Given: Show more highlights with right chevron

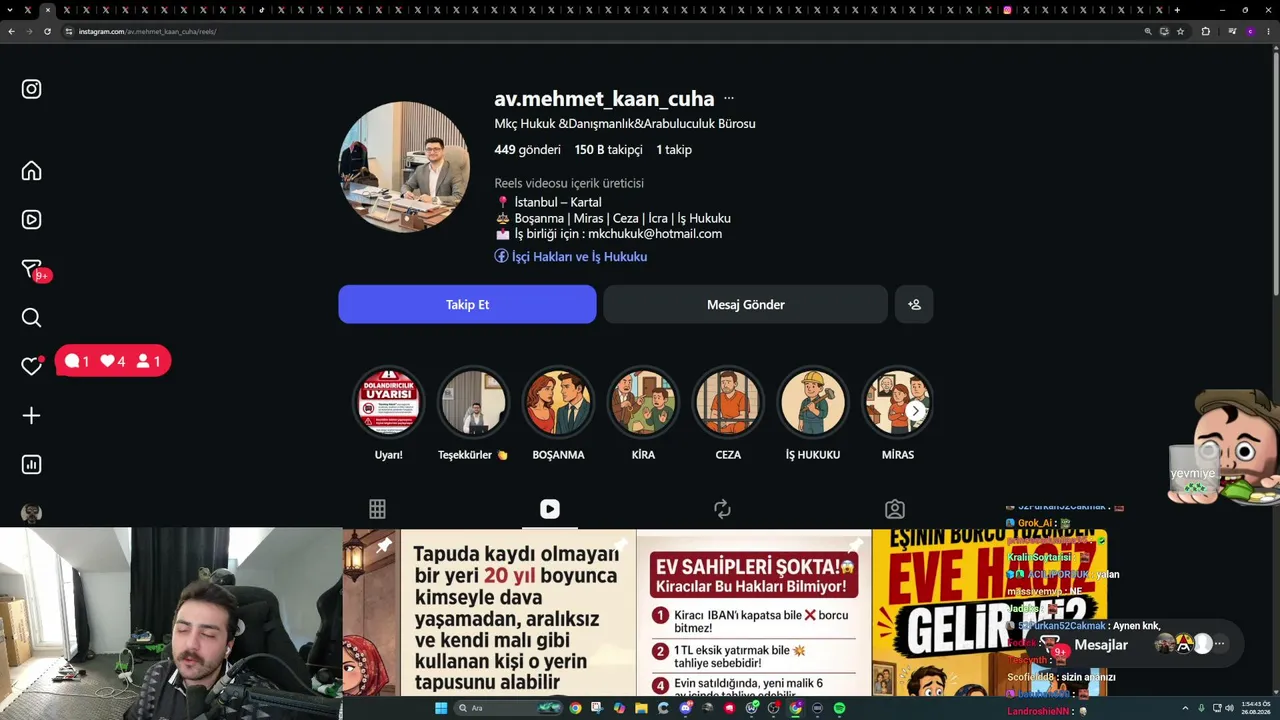Looking at the screenshot, I should pyautogui.click(x=915, y=411).
